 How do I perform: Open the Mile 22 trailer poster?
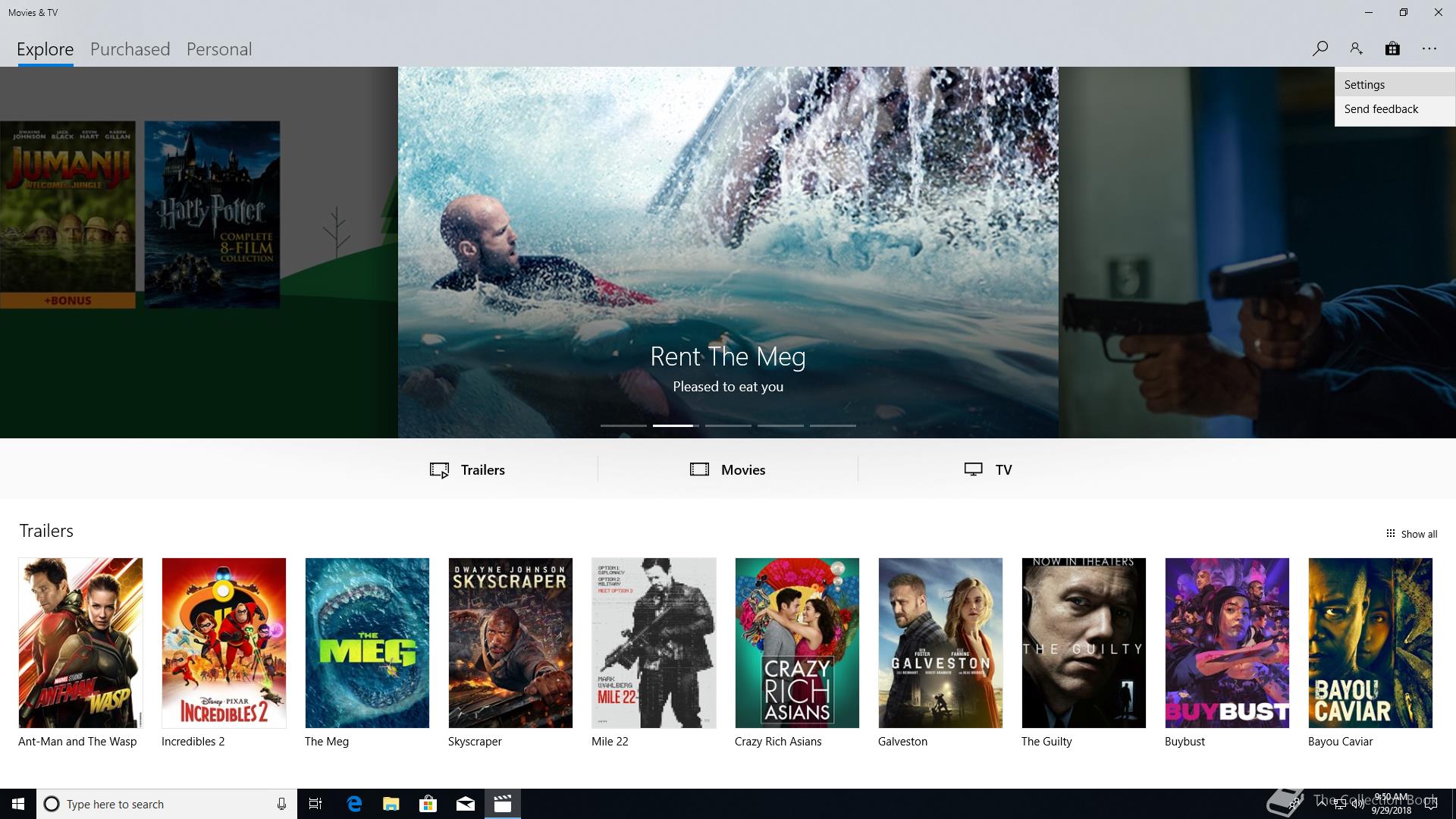pos(654,643)
